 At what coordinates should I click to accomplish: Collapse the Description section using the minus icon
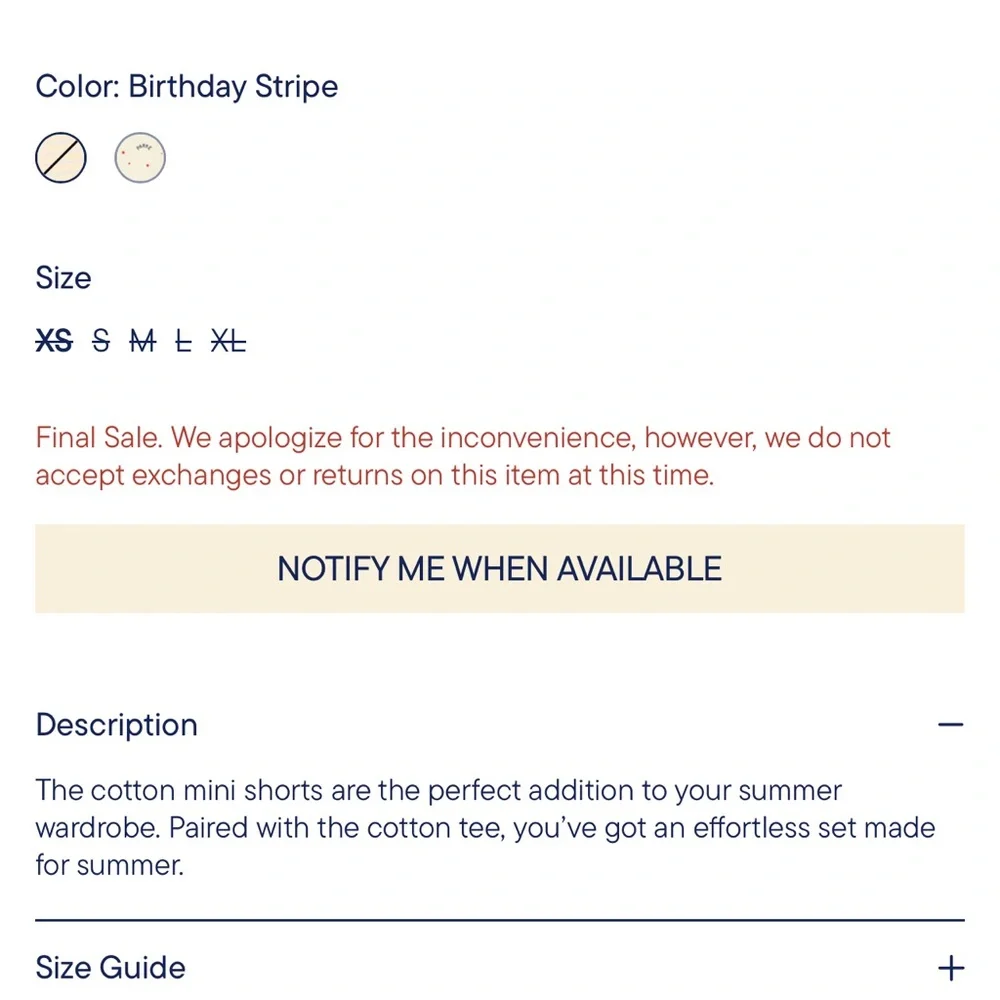951,722
